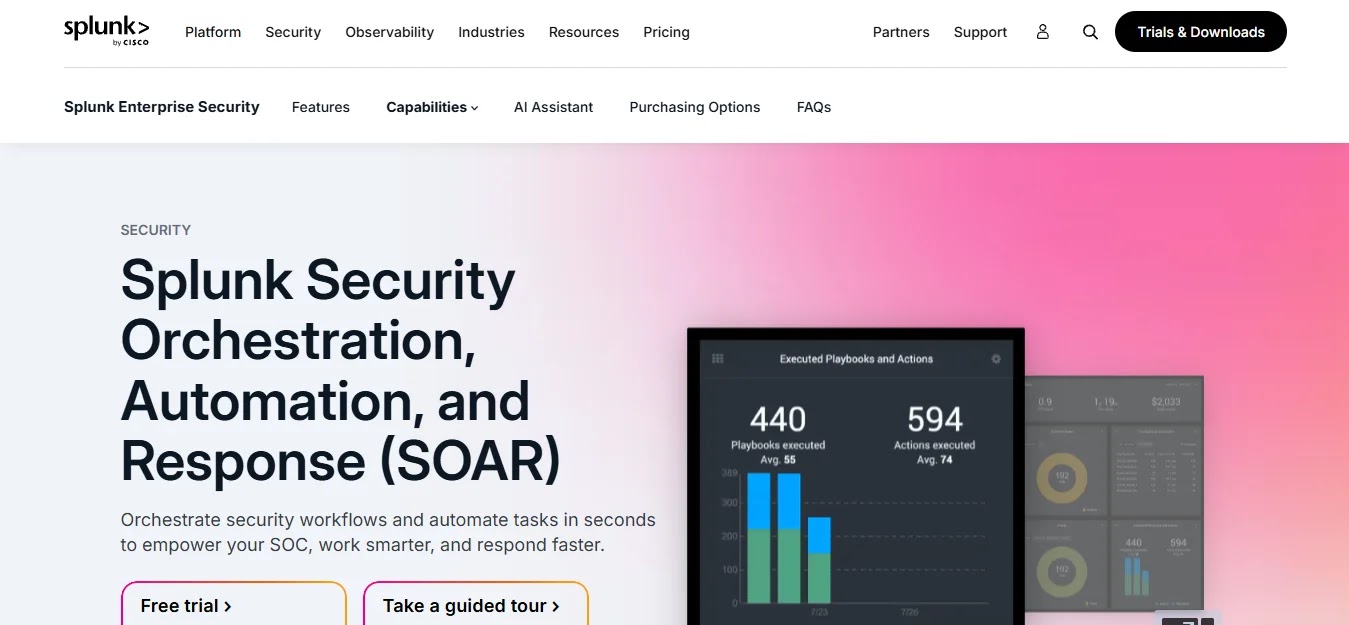Click the Avg. 74 label
This screenshot has width=1349, height=625.
coord(934,460)
